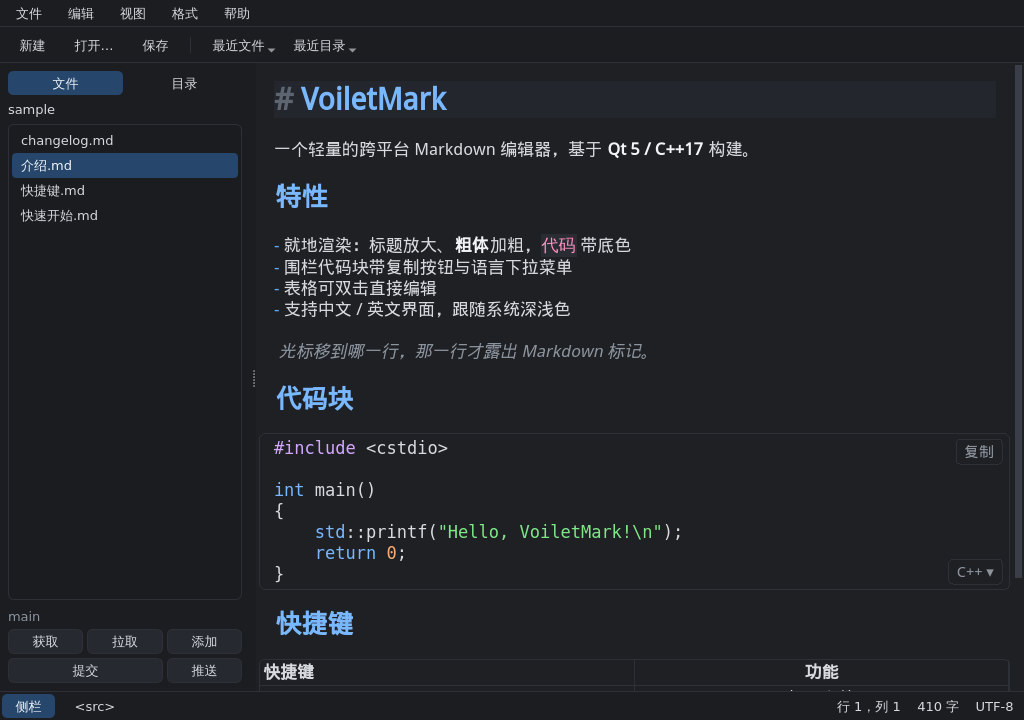Image resolution: width=1024 pixels, height=720 pixels.
Task: Click the 快捷键 section heading in editor
Action: [315, 623]
